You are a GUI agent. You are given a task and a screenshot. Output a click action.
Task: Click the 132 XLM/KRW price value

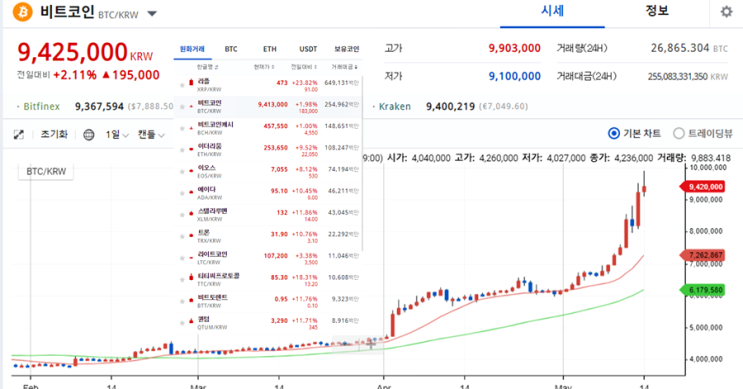tap(282, 213)
